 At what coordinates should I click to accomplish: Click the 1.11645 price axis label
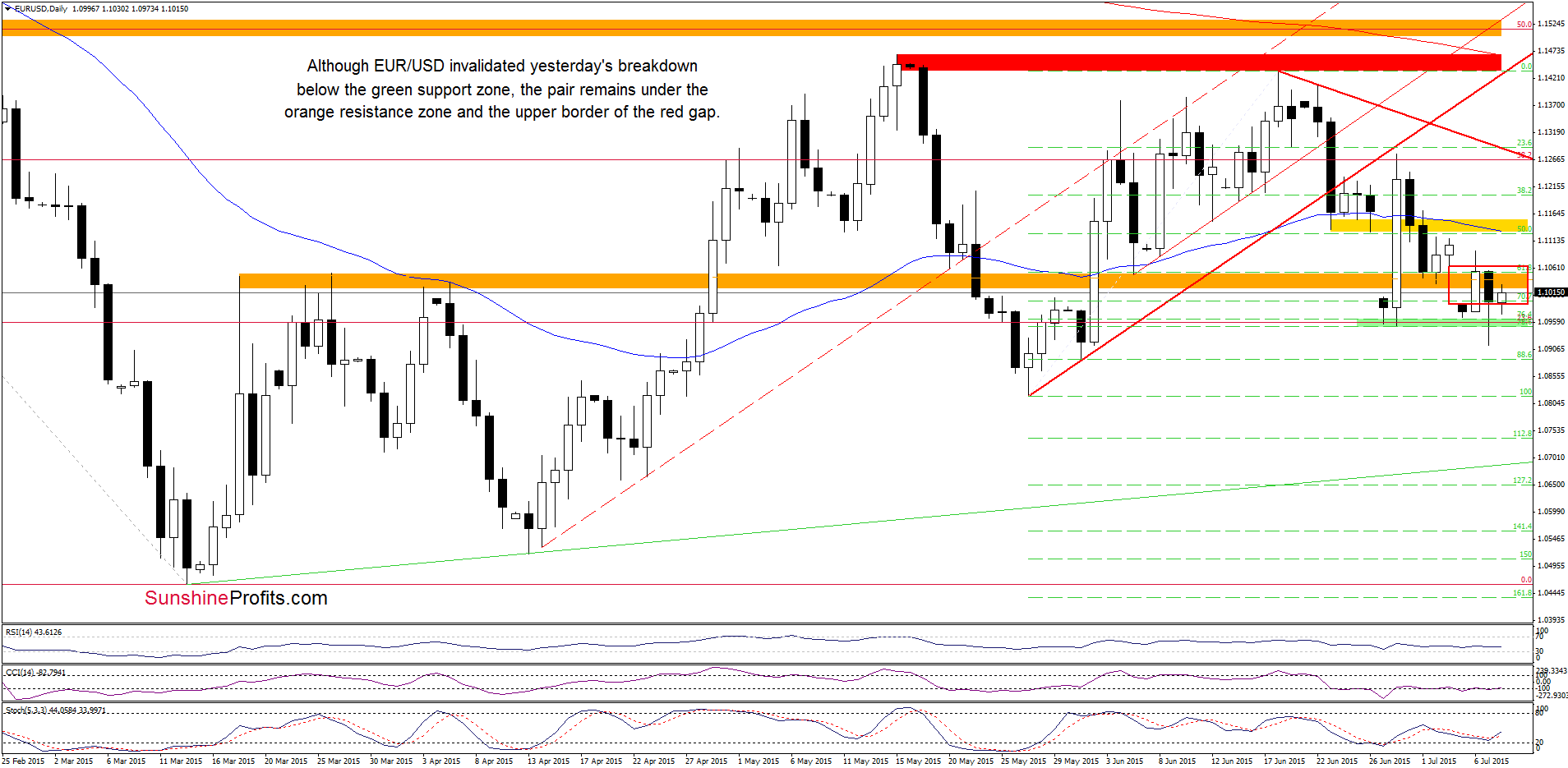coord(1551,214)
